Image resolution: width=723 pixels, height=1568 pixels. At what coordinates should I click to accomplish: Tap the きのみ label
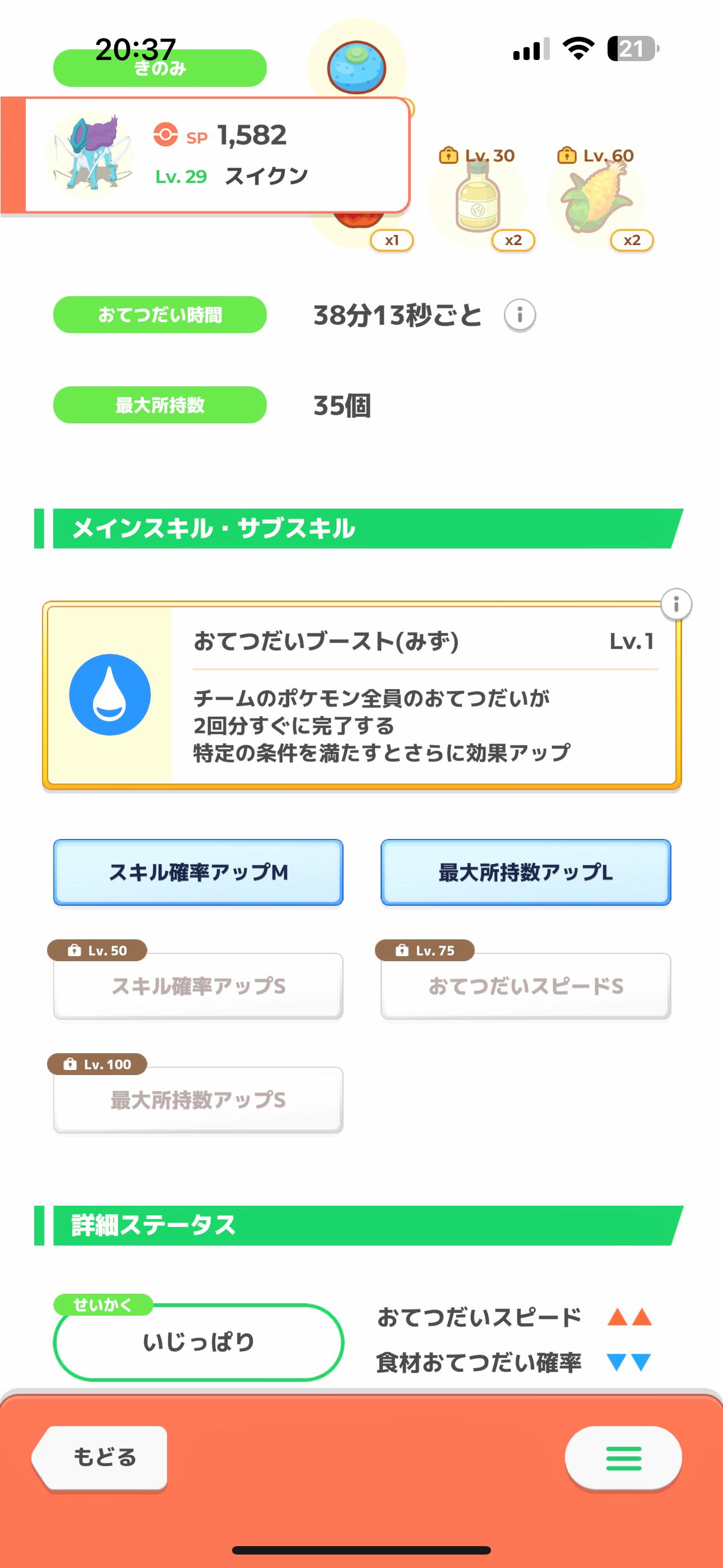(160, 68)
